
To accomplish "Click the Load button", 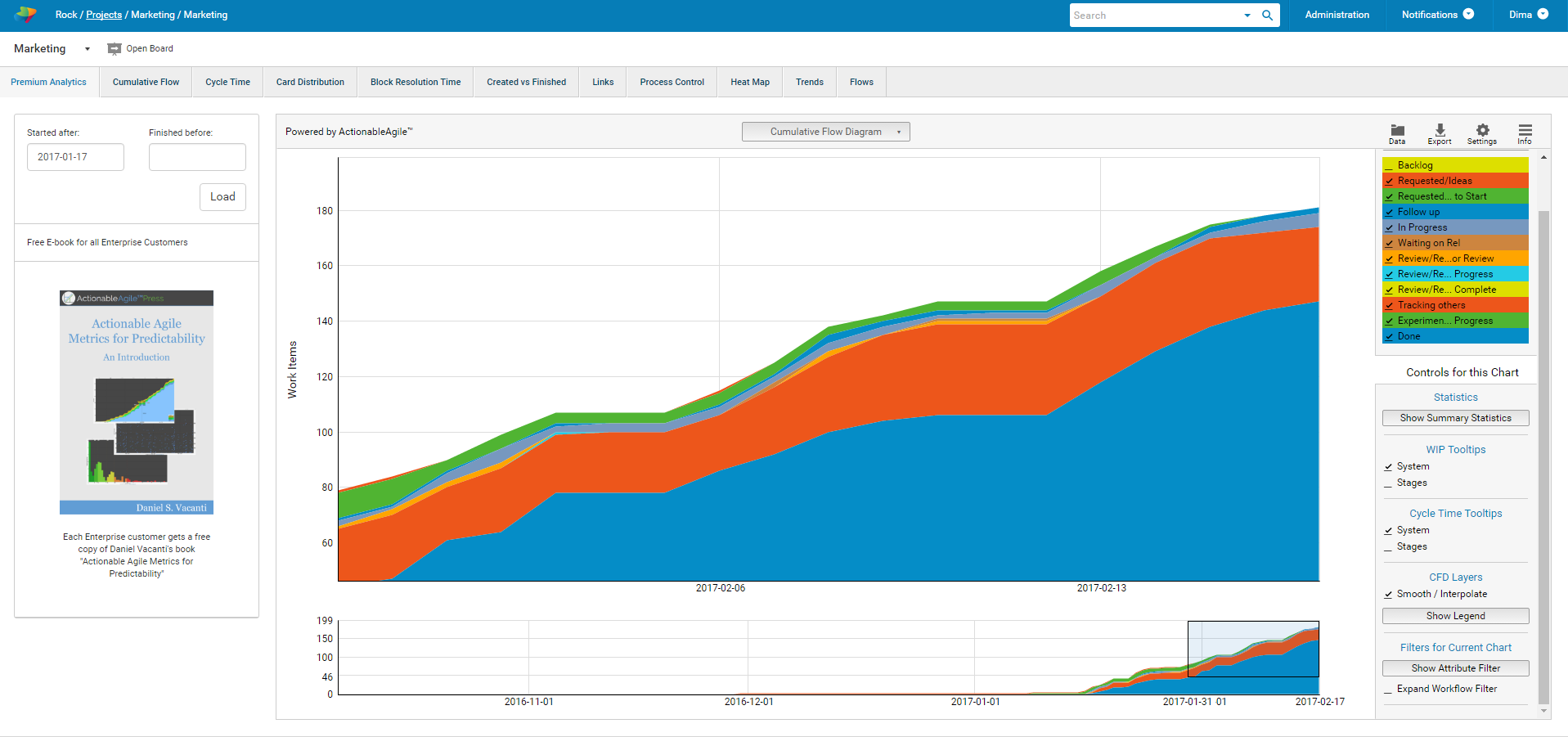I will click(x=222, y=197).
